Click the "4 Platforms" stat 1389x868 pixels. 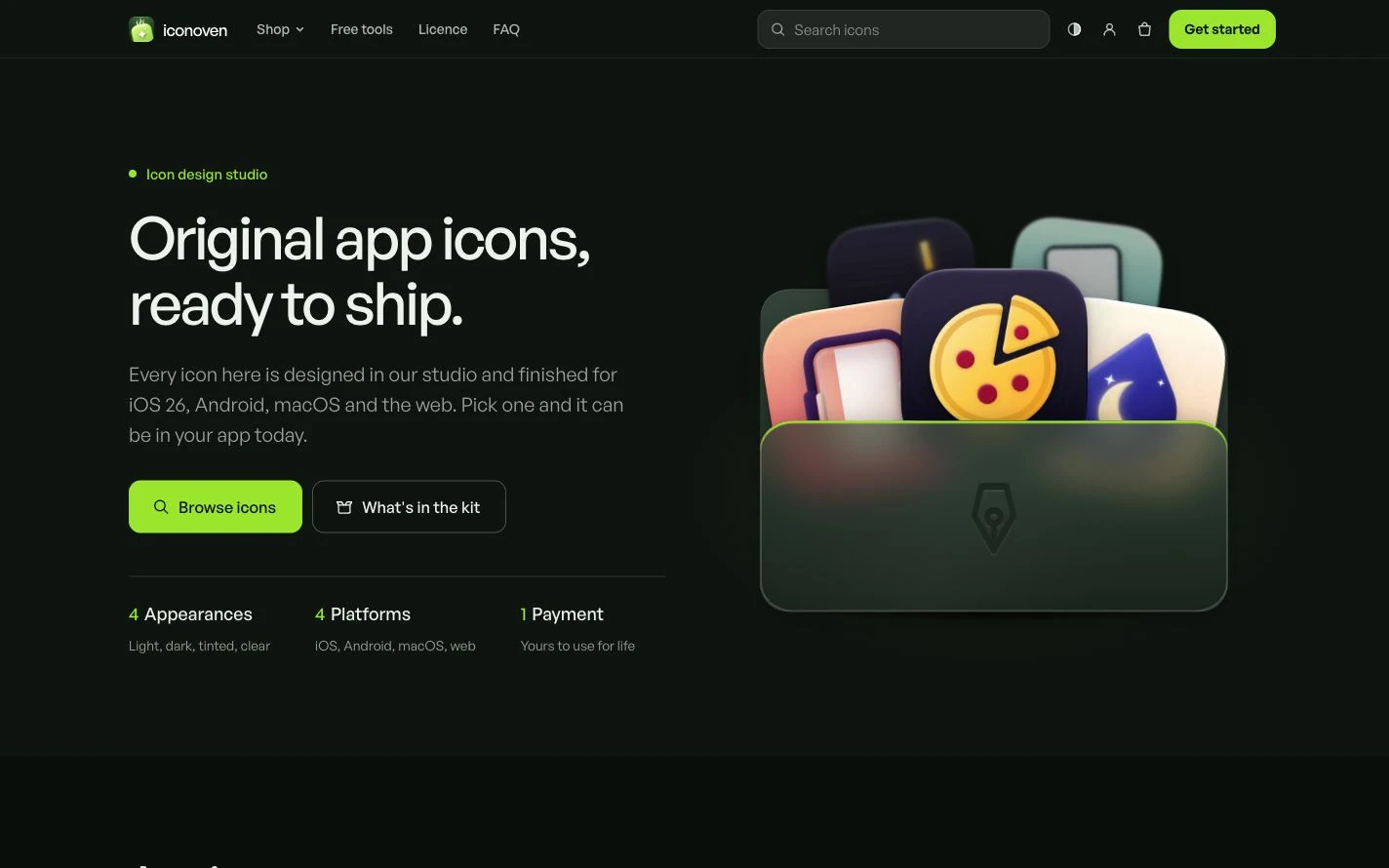(363, 614)
